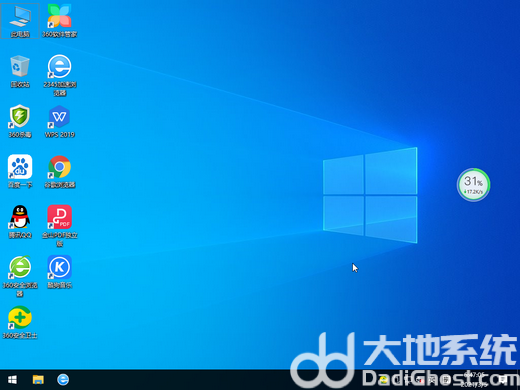Launch the 360 Secure Browser shortcut
The width and height of the screenshot is (520, 390).
tap(20, 276)
